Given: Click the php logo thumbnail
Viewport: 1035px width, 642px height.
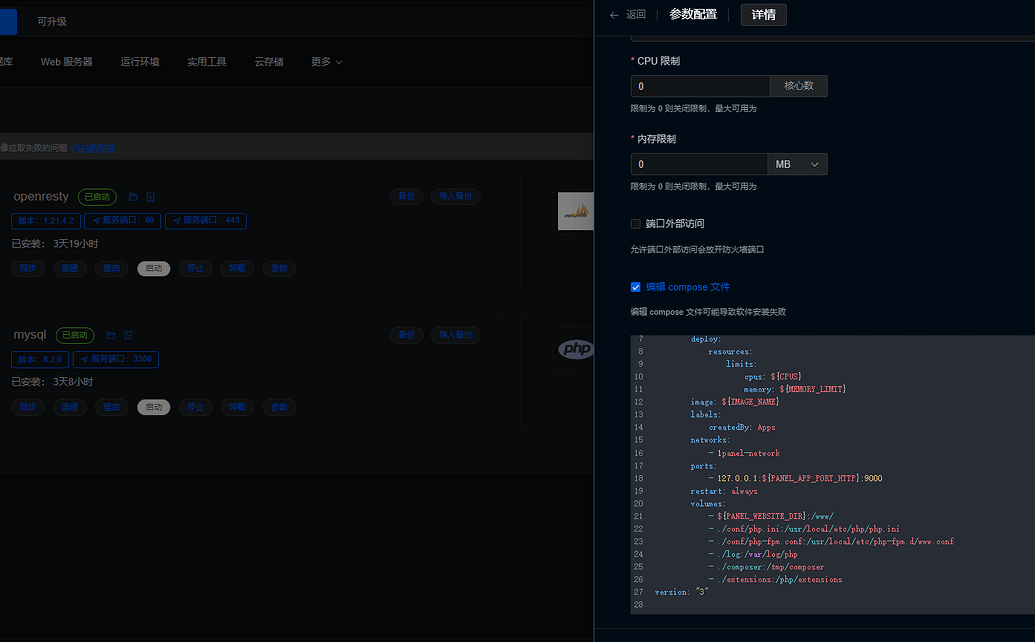Looking at the screenshot, I should 576,349.
